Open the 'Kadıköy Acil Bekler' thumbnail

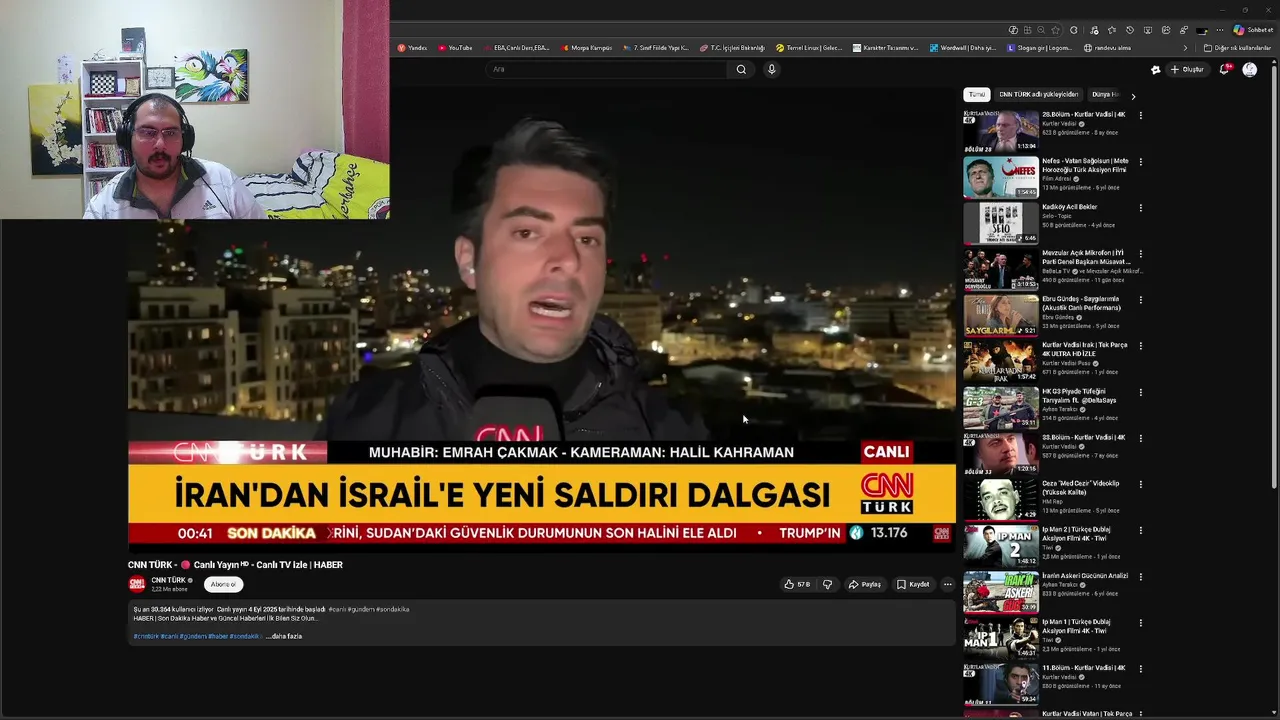pos(1001,223)
